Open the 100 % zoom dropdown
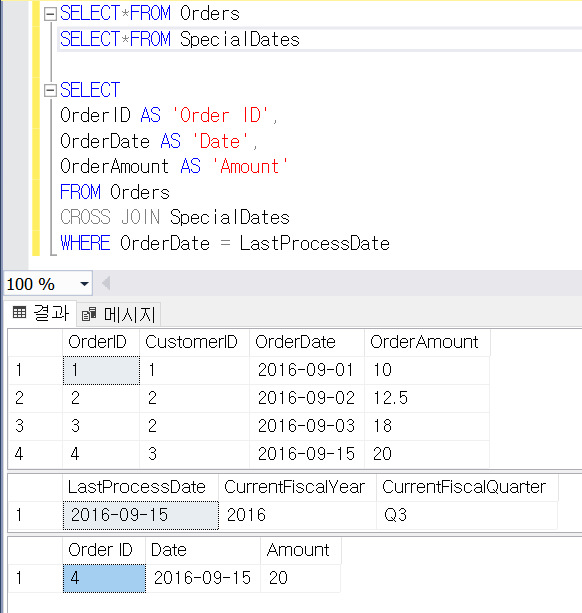 [x=84, y=284]
